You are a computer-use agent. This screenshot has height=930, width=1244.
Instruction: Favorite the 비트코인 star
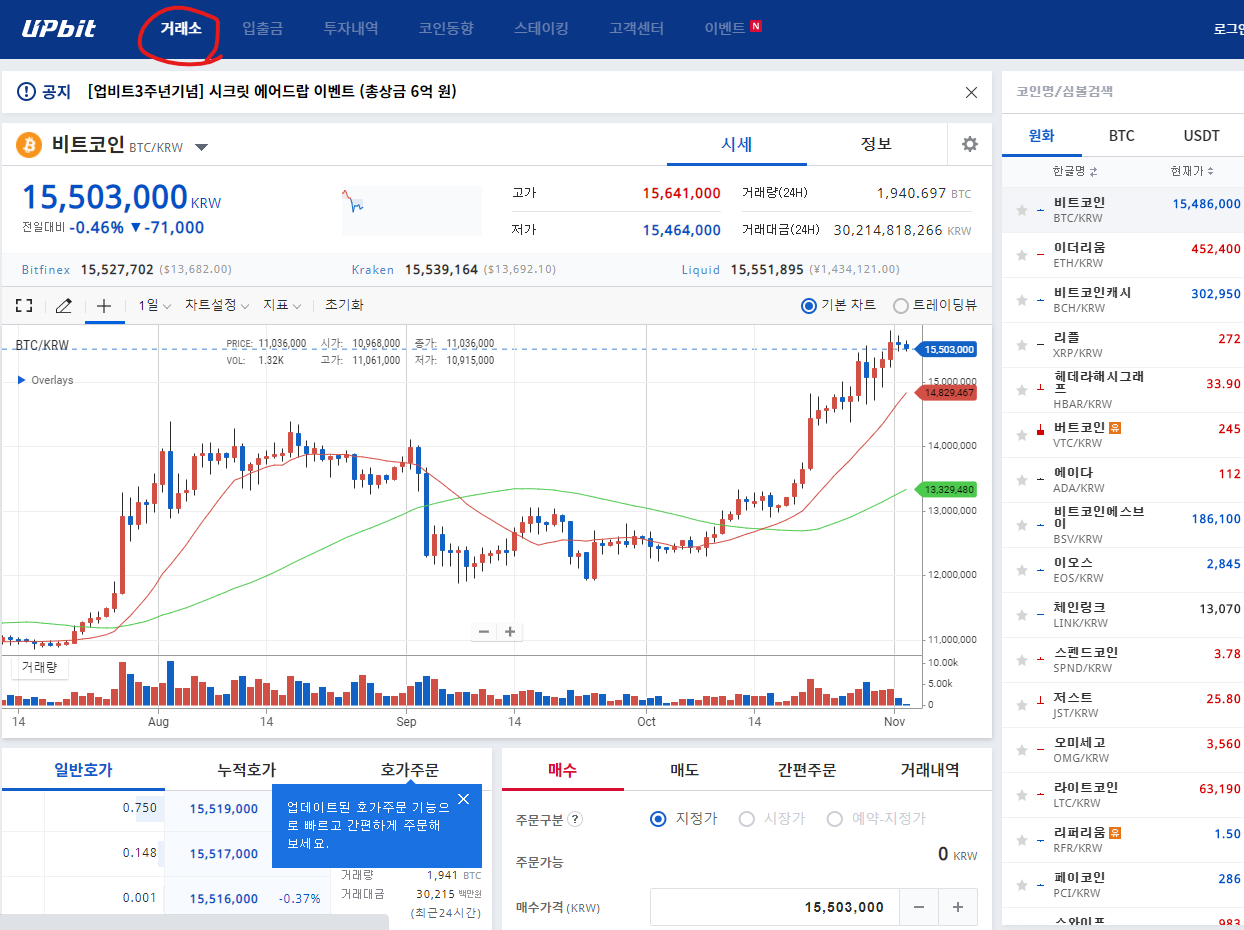[1022, 210]
